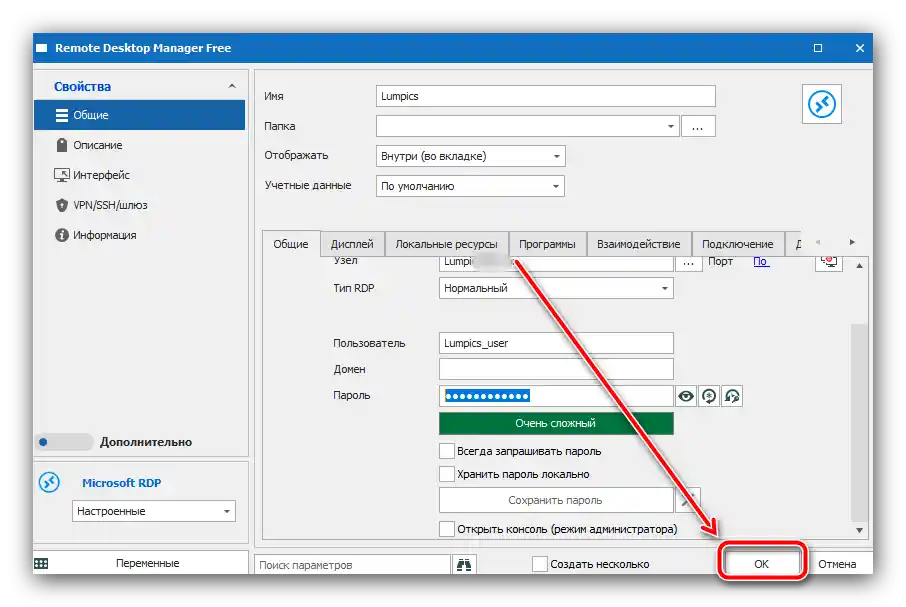The image size is (906, 607).
Task: Switch to the Дисплей tab
Action: tap(350, 243)
